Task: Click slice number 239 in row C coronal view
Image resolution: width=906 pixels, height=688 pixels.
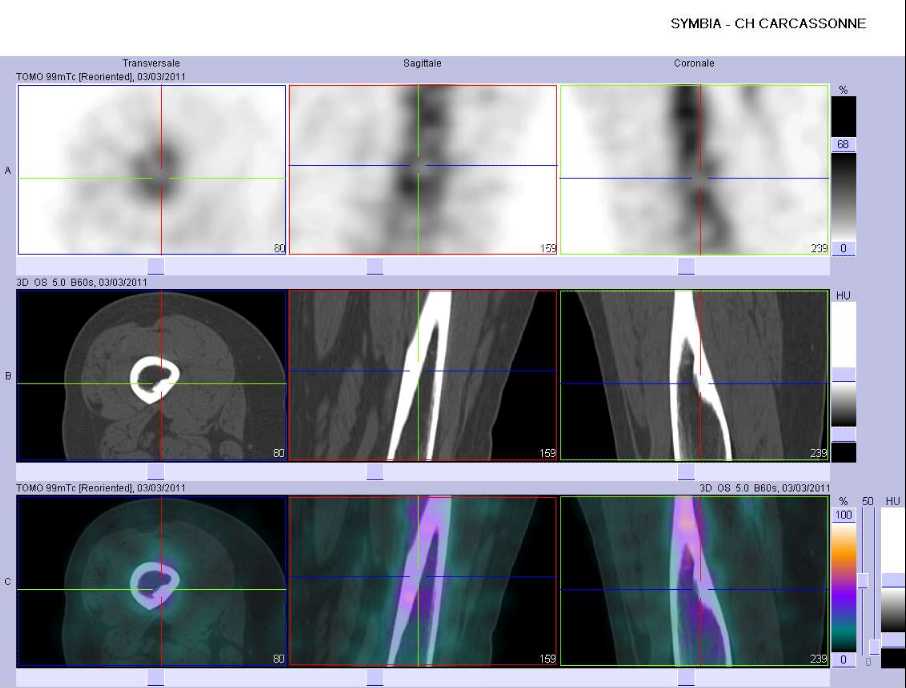Action: click(819, 659)
